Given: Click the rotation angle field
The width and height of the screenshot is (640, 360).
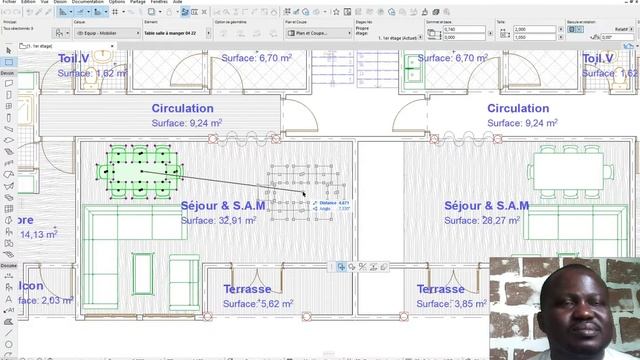Looking at the screenshot, I should [x=617, y=37].
